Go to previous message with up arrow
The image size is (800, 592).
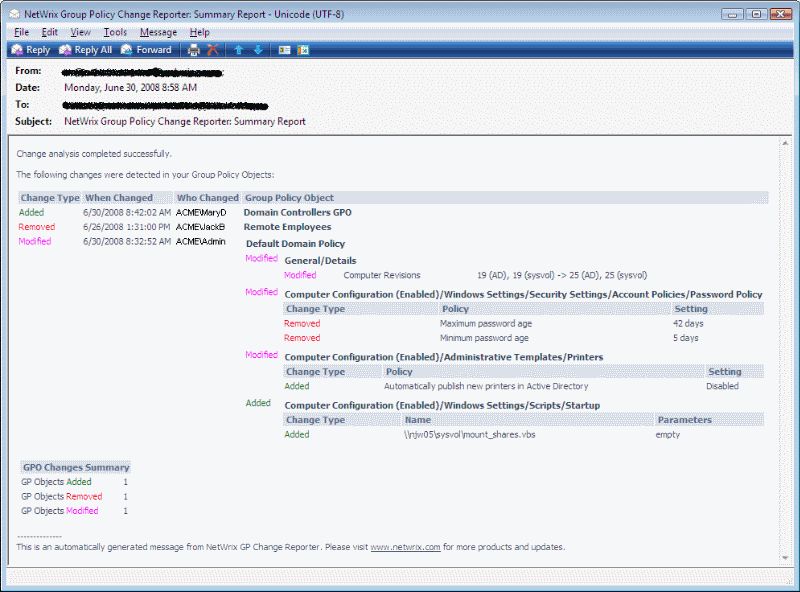(x=239, y=50)
